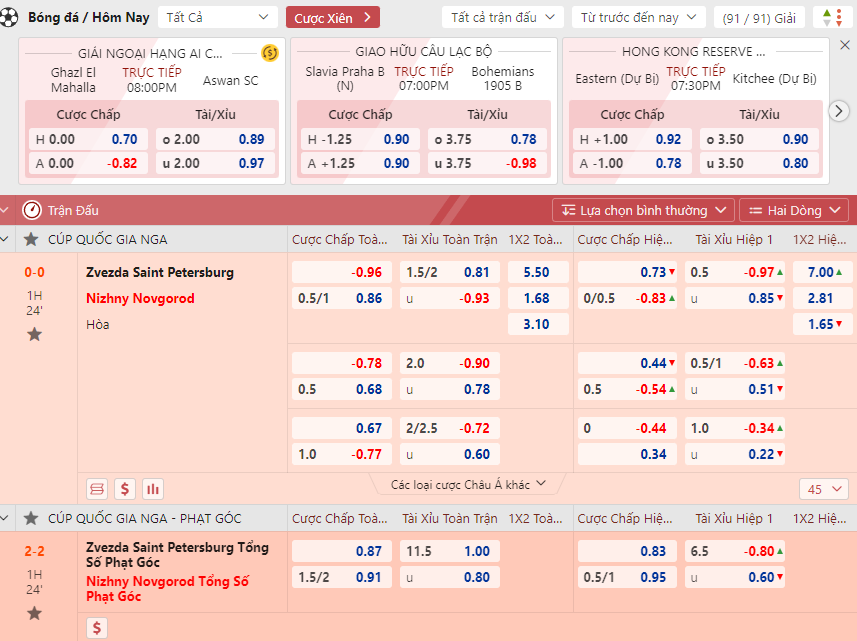The height and width of the screenshot is (641, 857).
Task: Toggle favorite star for the 0-0 match
Action: click(x=34, y=334)
